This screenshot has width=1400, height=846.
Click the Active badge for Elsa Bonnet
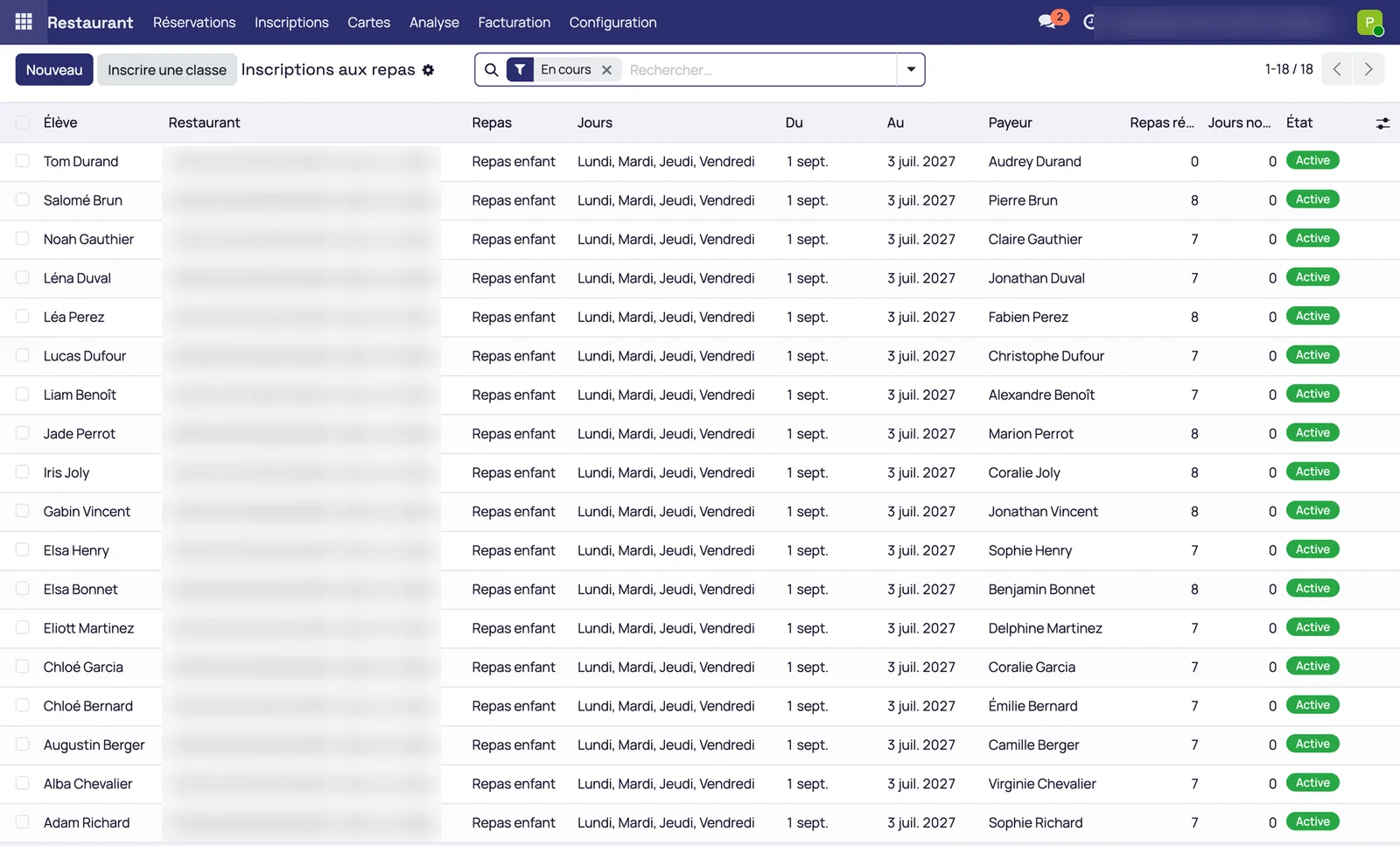point(1312,589)
